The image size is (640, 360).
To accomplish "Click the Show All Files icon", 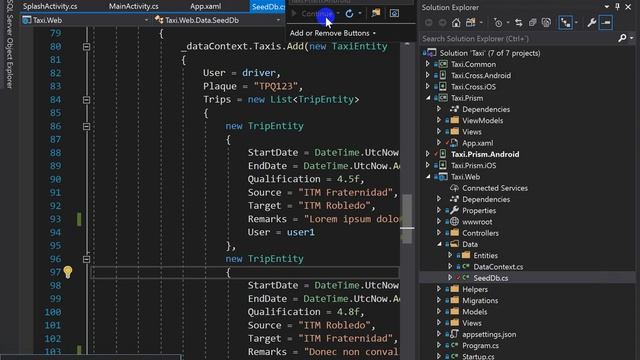I will [x=546, y=23].
